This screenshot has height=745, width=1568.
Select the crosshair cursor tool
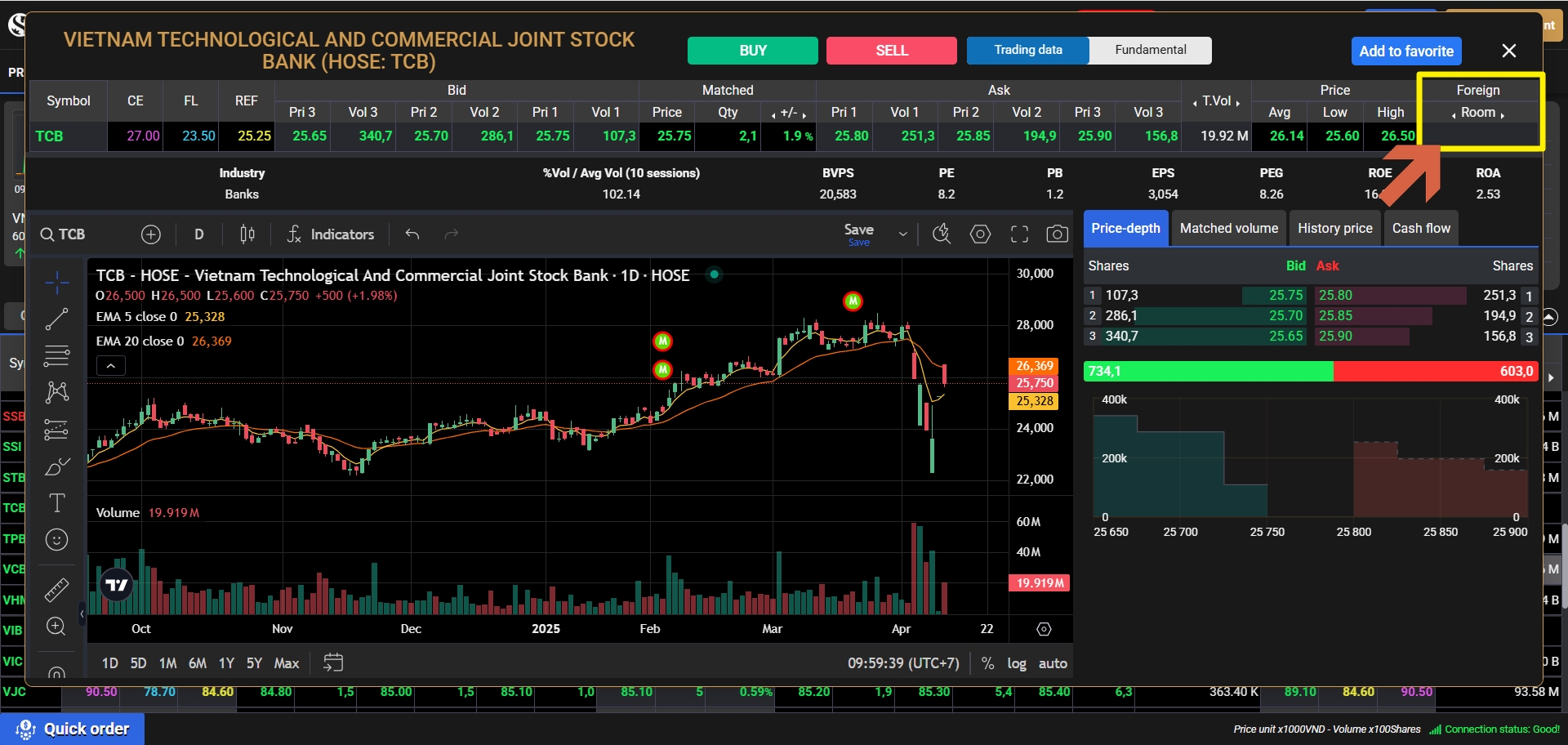[56, 283]
